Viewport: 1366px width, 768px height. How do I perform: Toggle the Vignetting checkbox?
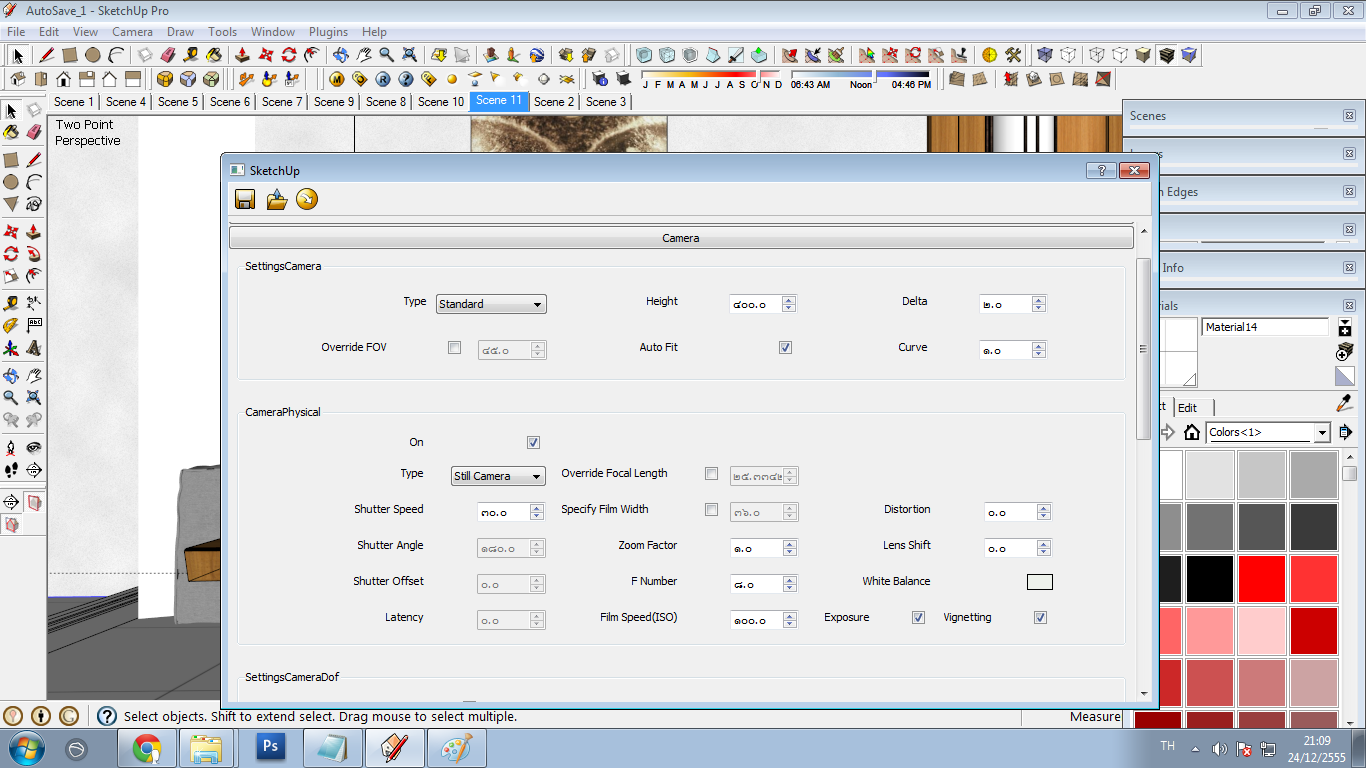[x=1040, y=618]
